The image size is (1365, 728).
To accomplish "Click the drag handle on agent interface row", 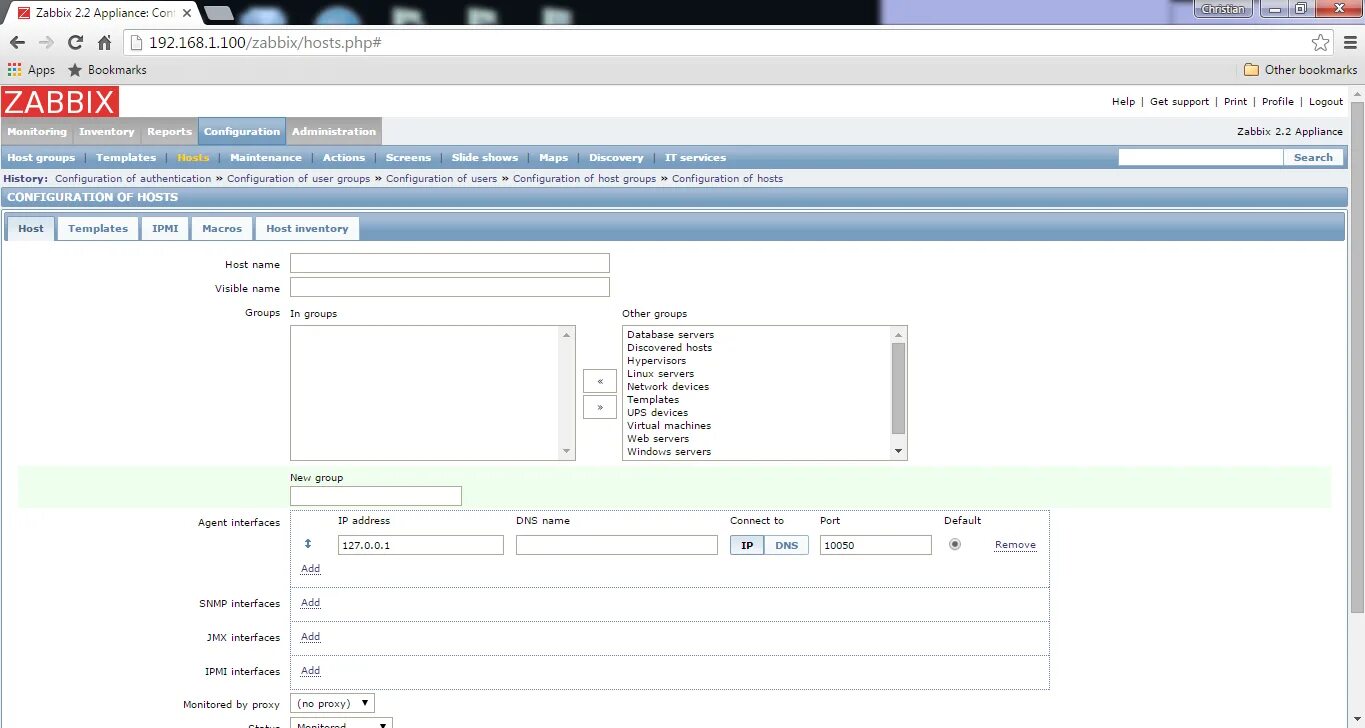I will click(x=309, y=544).
